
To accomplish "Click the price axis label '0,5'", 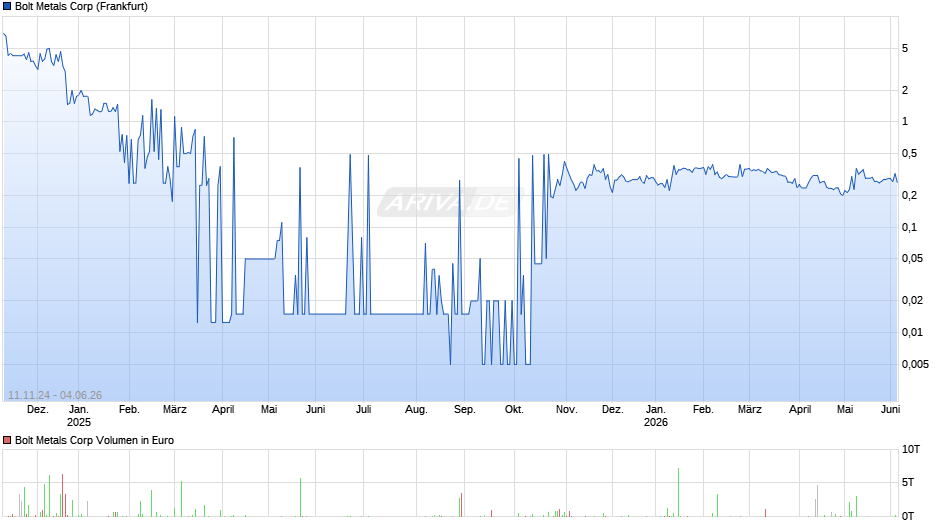I will [909, 154].
